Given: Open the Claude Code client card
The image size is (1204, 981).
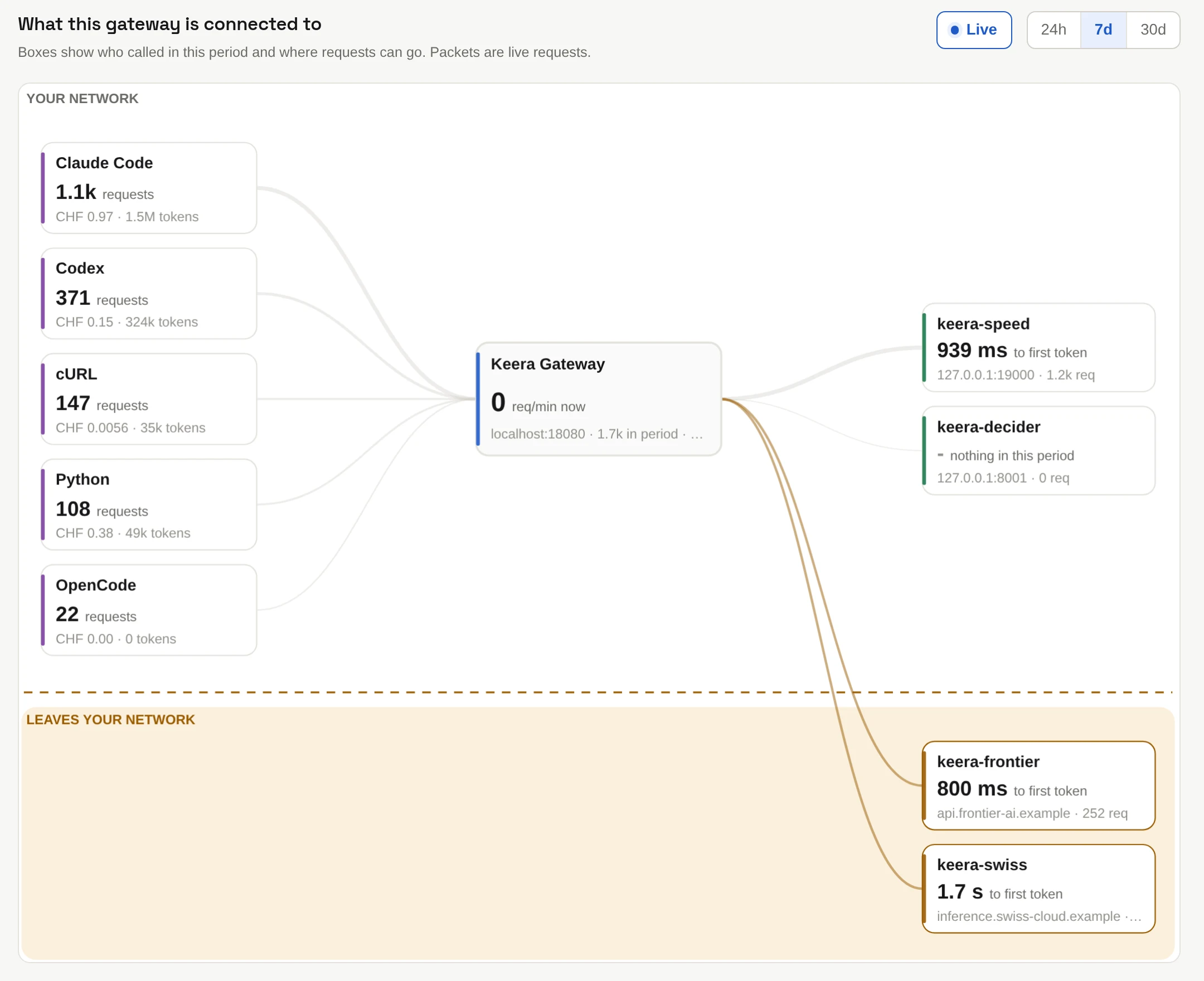Looking at the screenshot, I should 149,188.
